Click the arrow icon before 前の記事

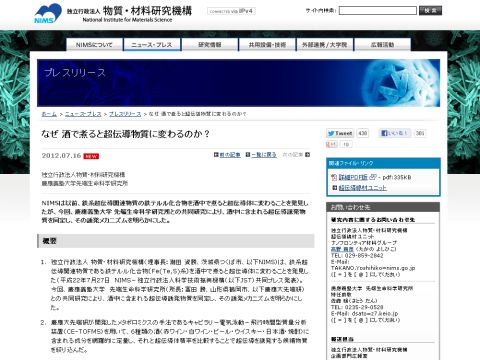(x=216, y=155)
